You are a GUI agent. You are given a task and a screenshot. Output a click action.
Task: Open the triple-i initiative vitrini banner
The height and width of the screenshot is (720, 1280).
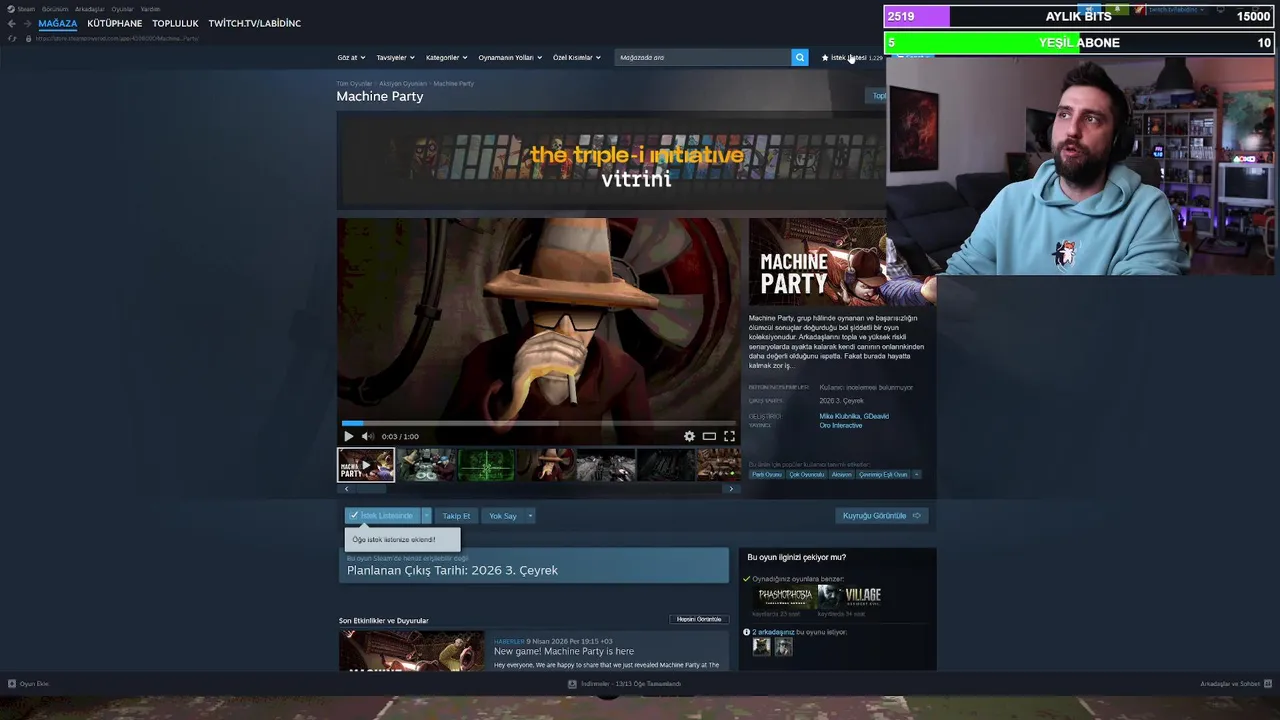(611, 160)
